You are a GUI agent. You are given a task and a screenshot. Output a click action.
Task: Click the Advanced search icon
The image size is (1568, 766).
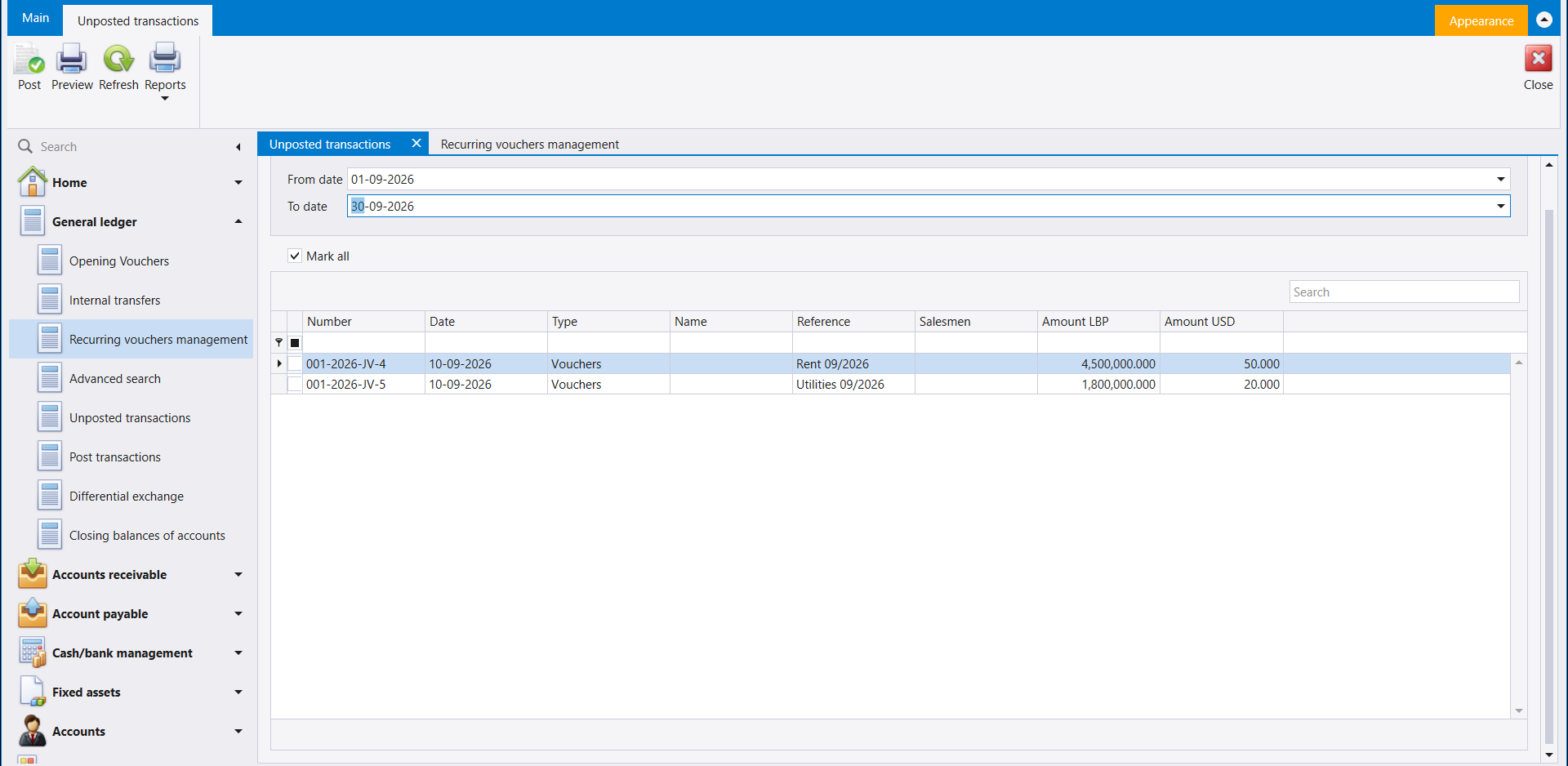click(x=50, y=378)
